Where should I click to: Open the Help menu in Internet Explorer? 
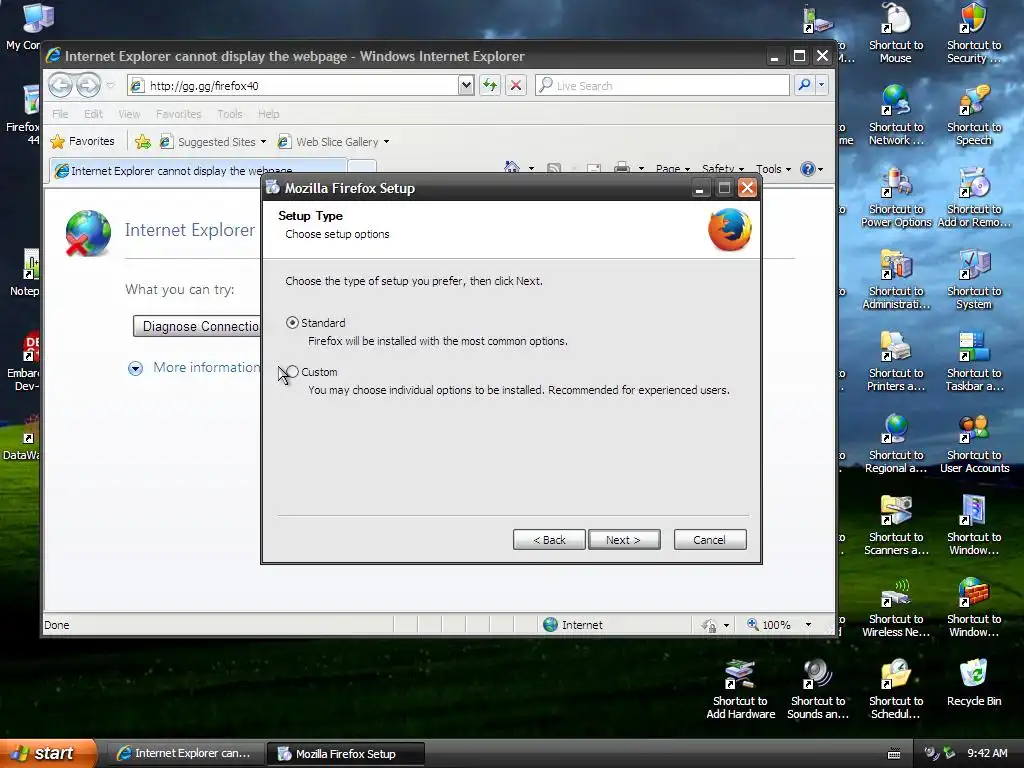[x=268, y=114]
